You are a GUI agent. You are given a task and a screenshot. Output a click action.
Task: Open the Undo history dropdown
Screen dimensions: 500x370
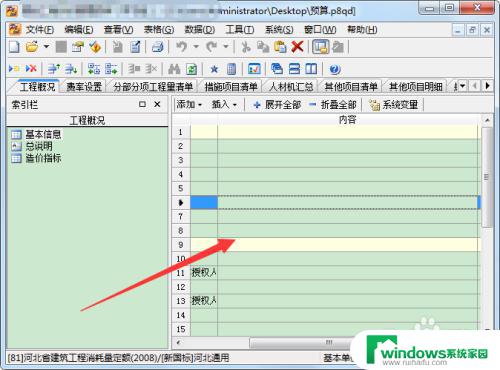pyautogui.click(x=196, y=47)
